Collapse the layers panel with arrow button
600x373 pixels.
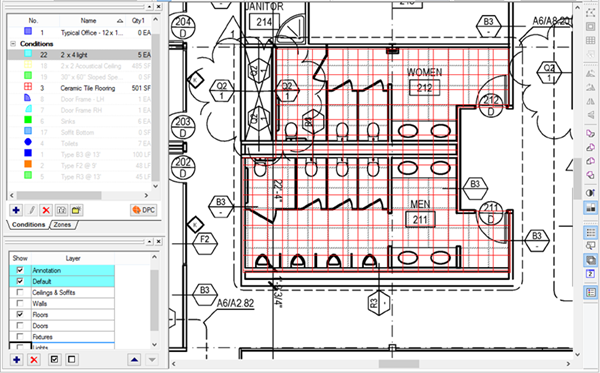(150, 241)
